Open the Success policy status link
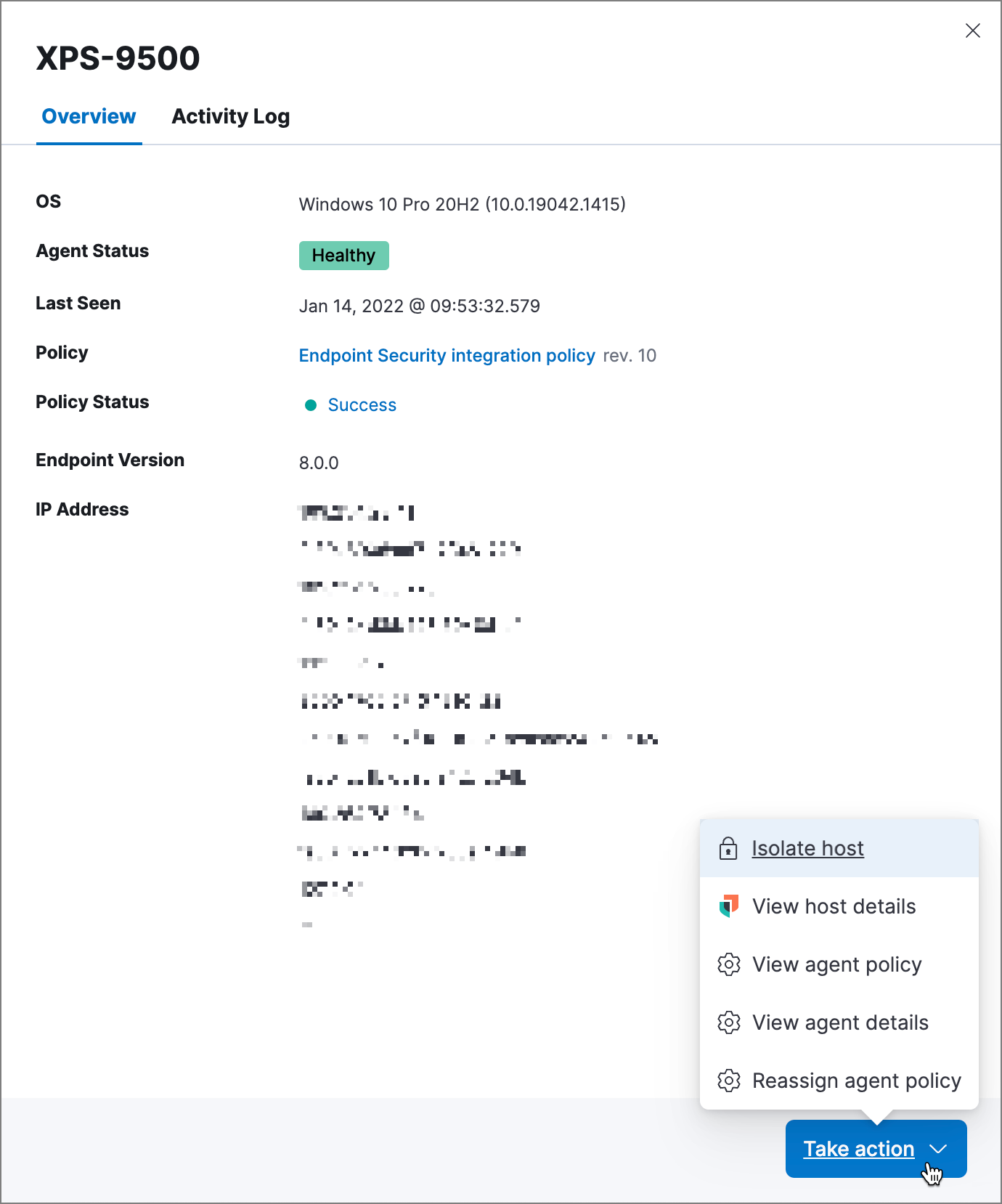The image size is (1002, 1204). point(362,405)
